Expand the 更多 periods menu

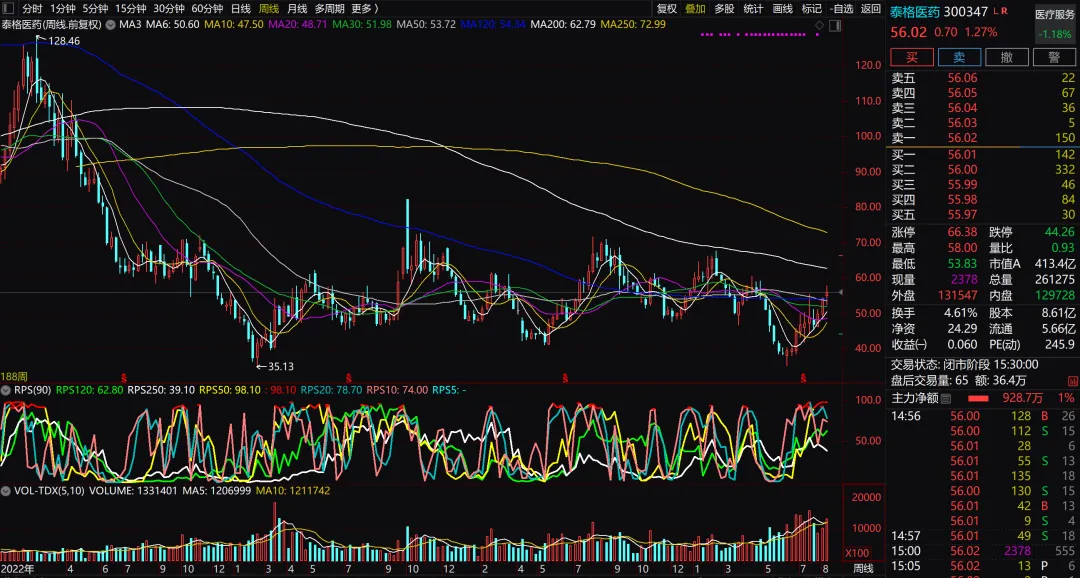(x=364, y=9)
